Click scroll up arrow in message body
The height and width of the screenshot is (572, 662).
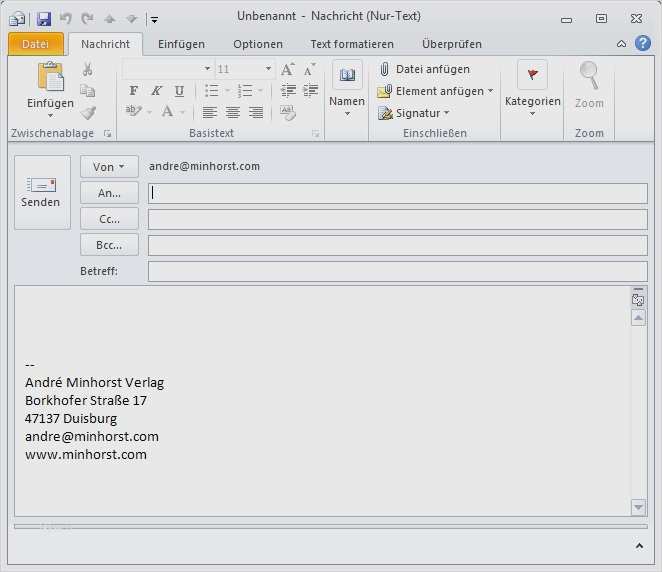tap(638, 317)
